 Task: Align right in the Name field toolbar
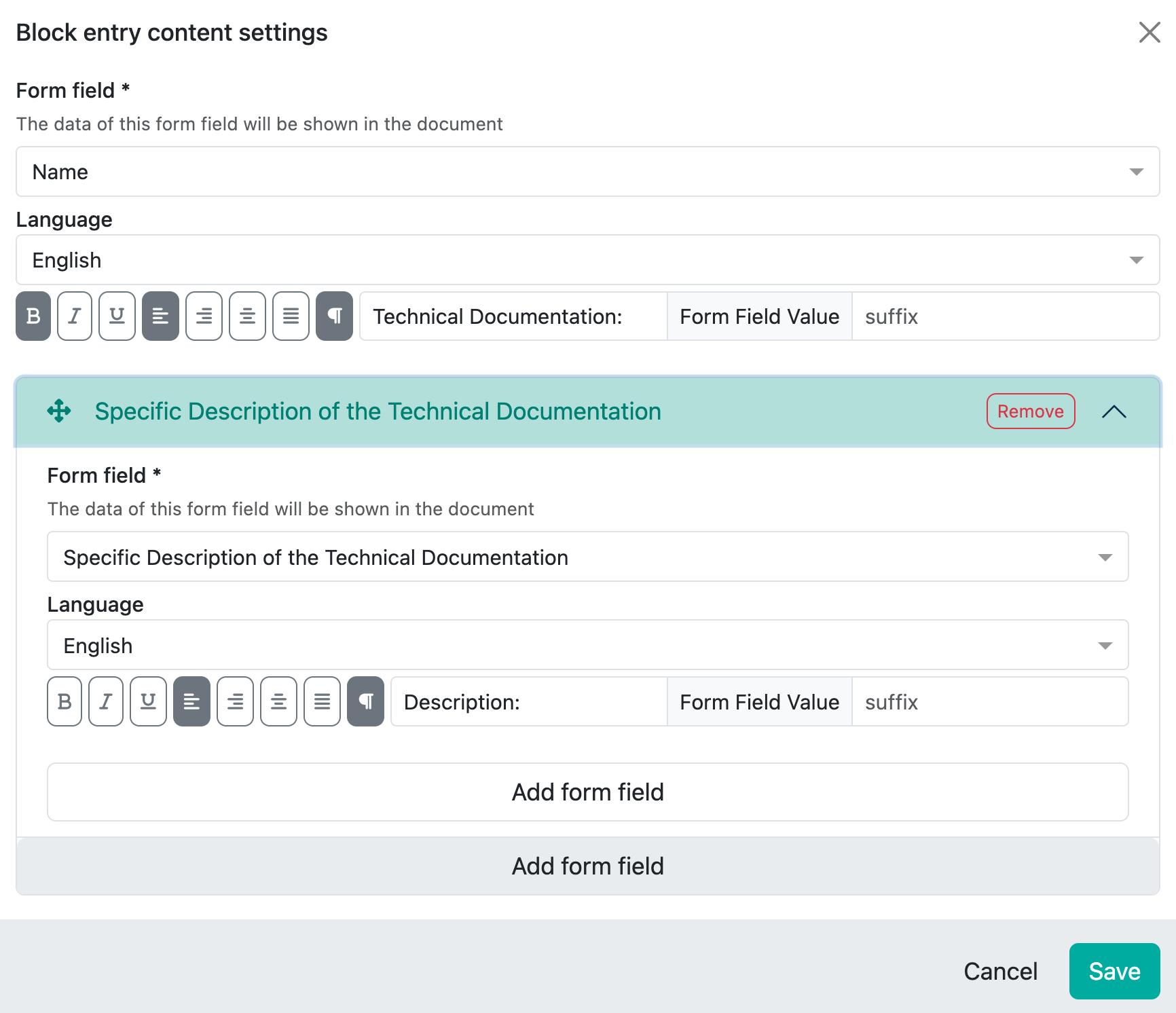tap(204, 316)
